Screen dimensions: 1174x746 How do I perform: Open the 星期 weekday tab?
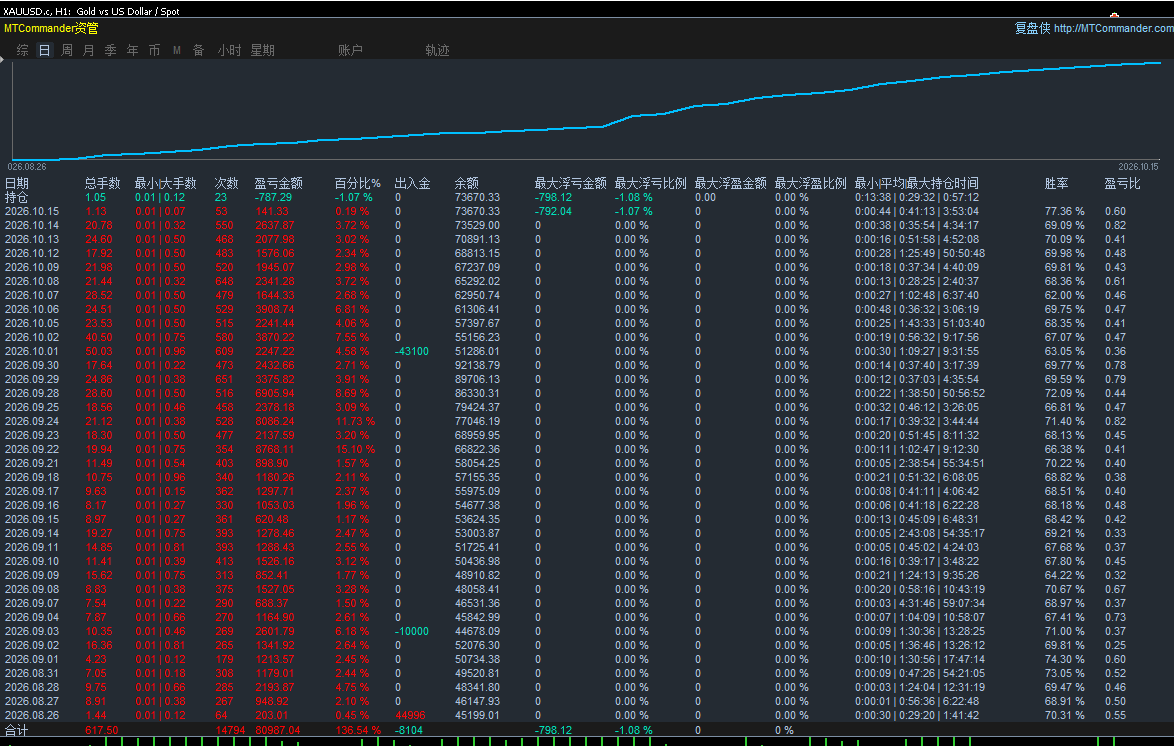262,50
